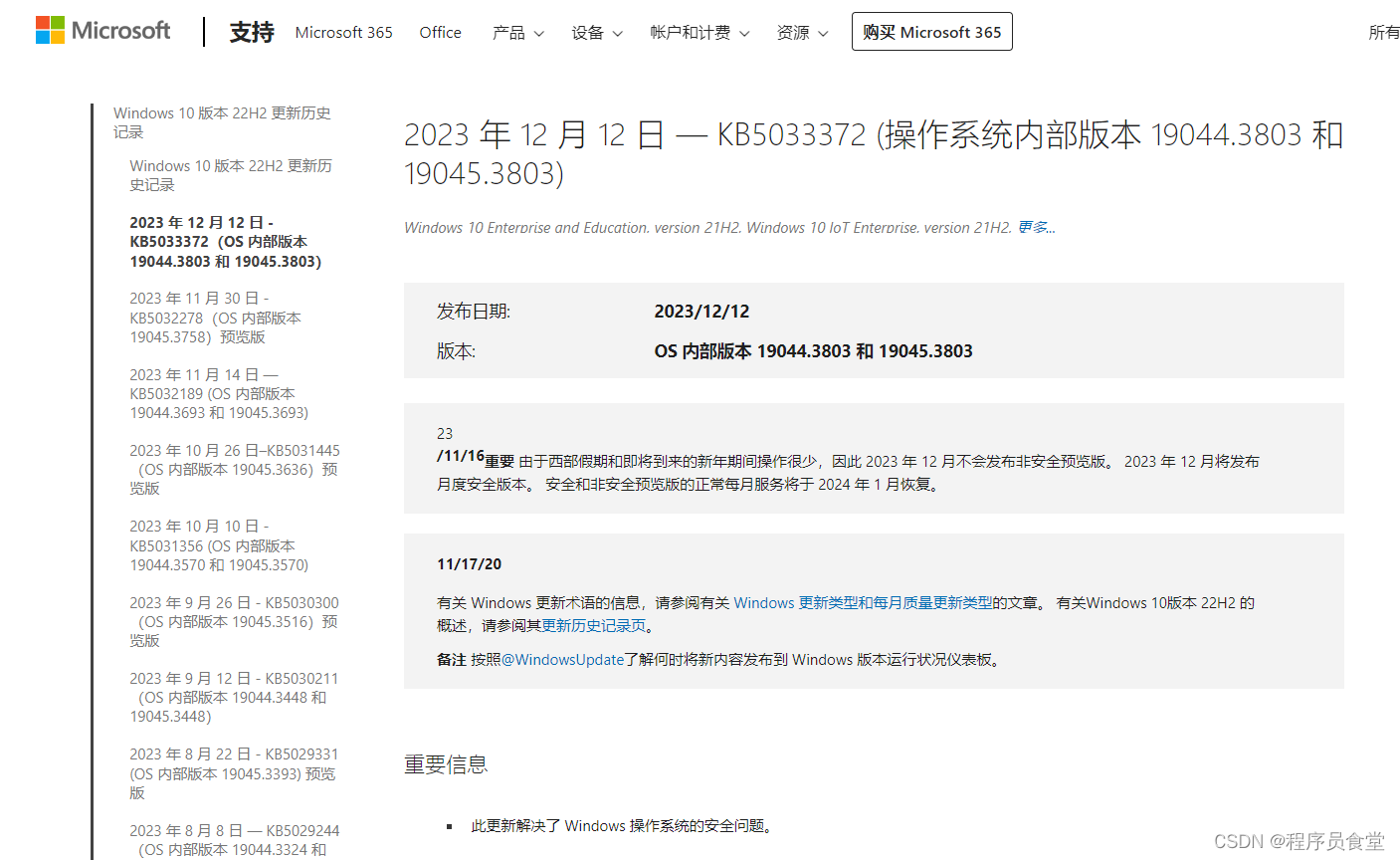The image size is (1400, 860).
Task: Open KB5030300 September 26 preview entry
Action: pyautogui.click(x=235, y=621)
